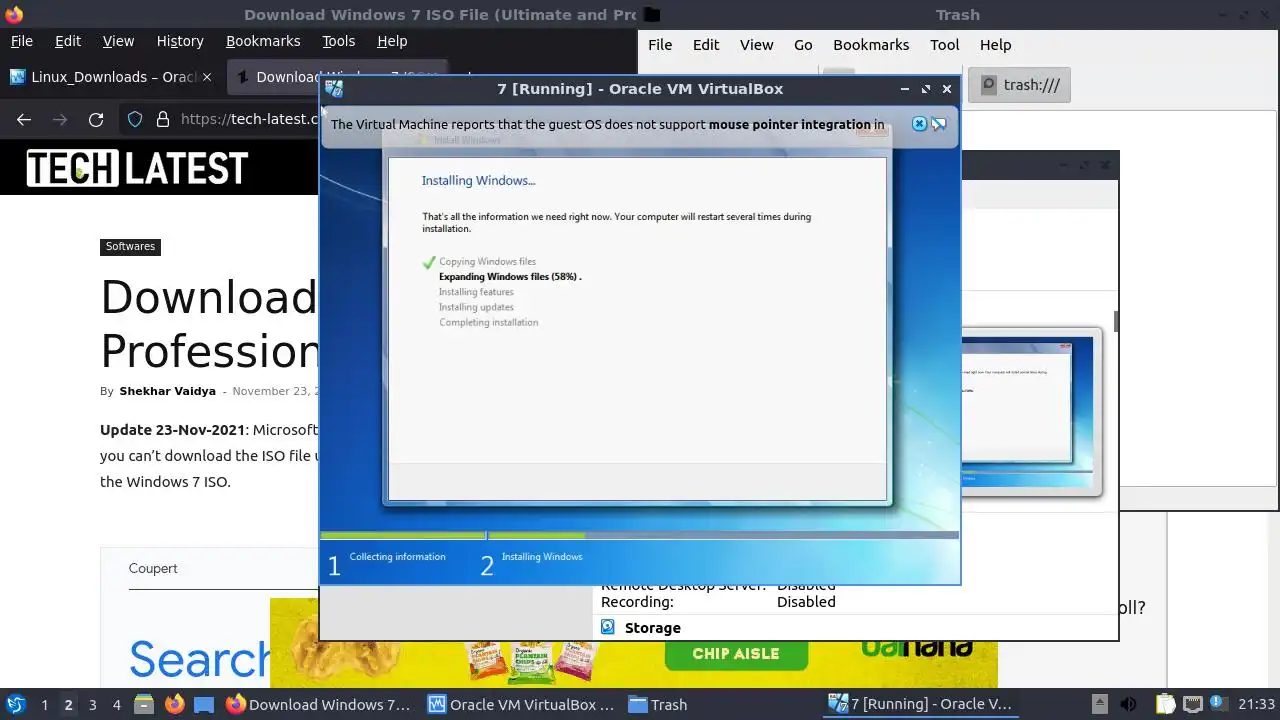This screenshot has width=1280, height=720.
Task: Click the trash:/// location field
Action: [x=1020, y=85]
